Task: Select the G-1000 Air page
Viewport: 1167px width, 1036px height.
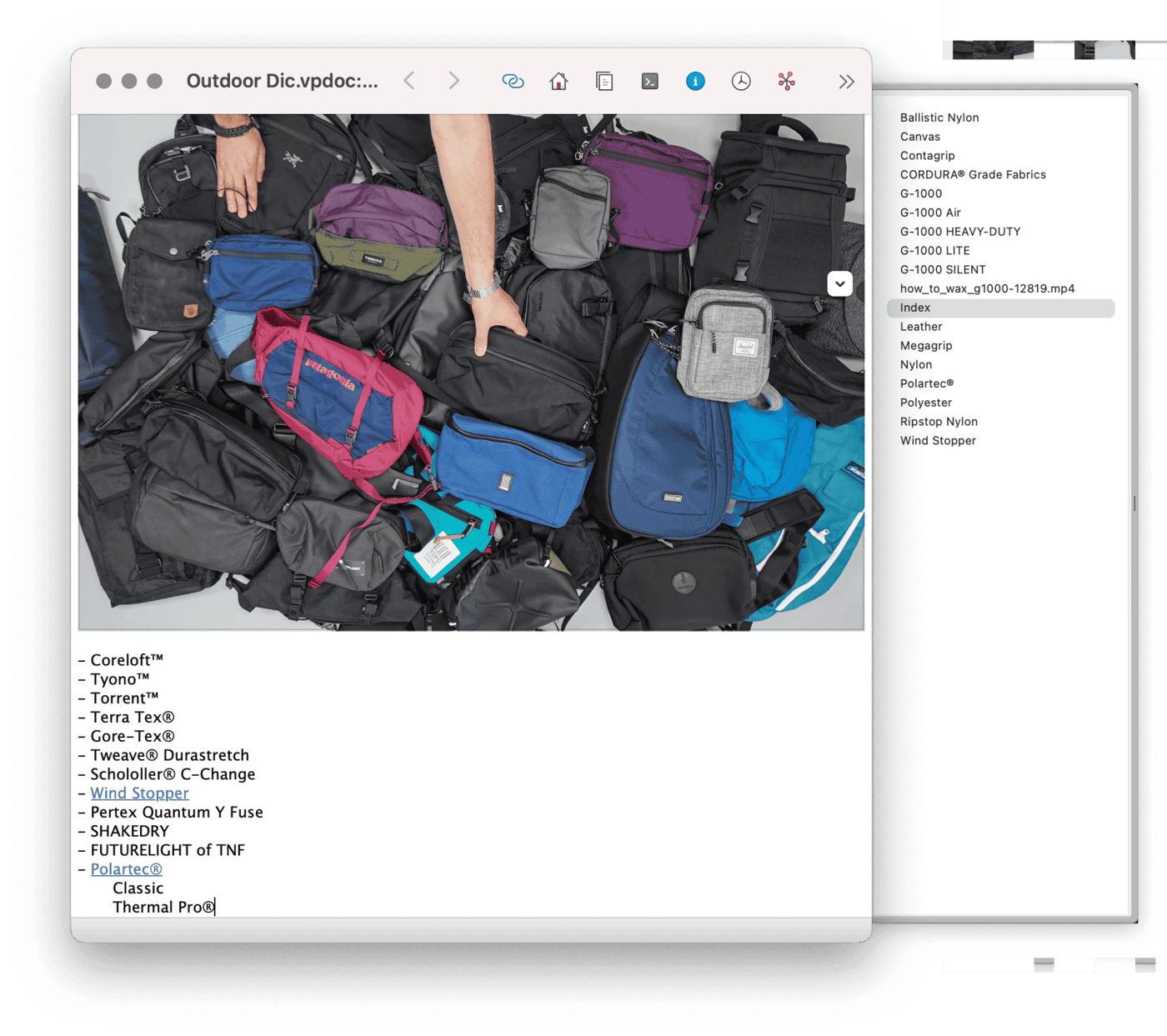Action: [x=930, y=213]
